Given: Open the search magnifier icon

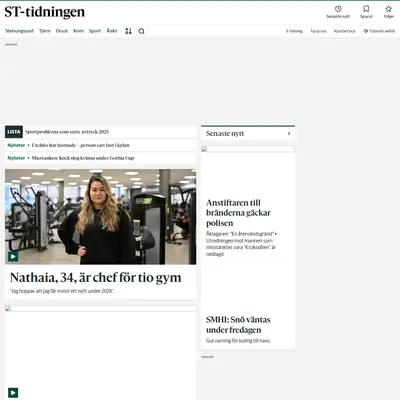Looking at the screenshot, I should point(141,31).
